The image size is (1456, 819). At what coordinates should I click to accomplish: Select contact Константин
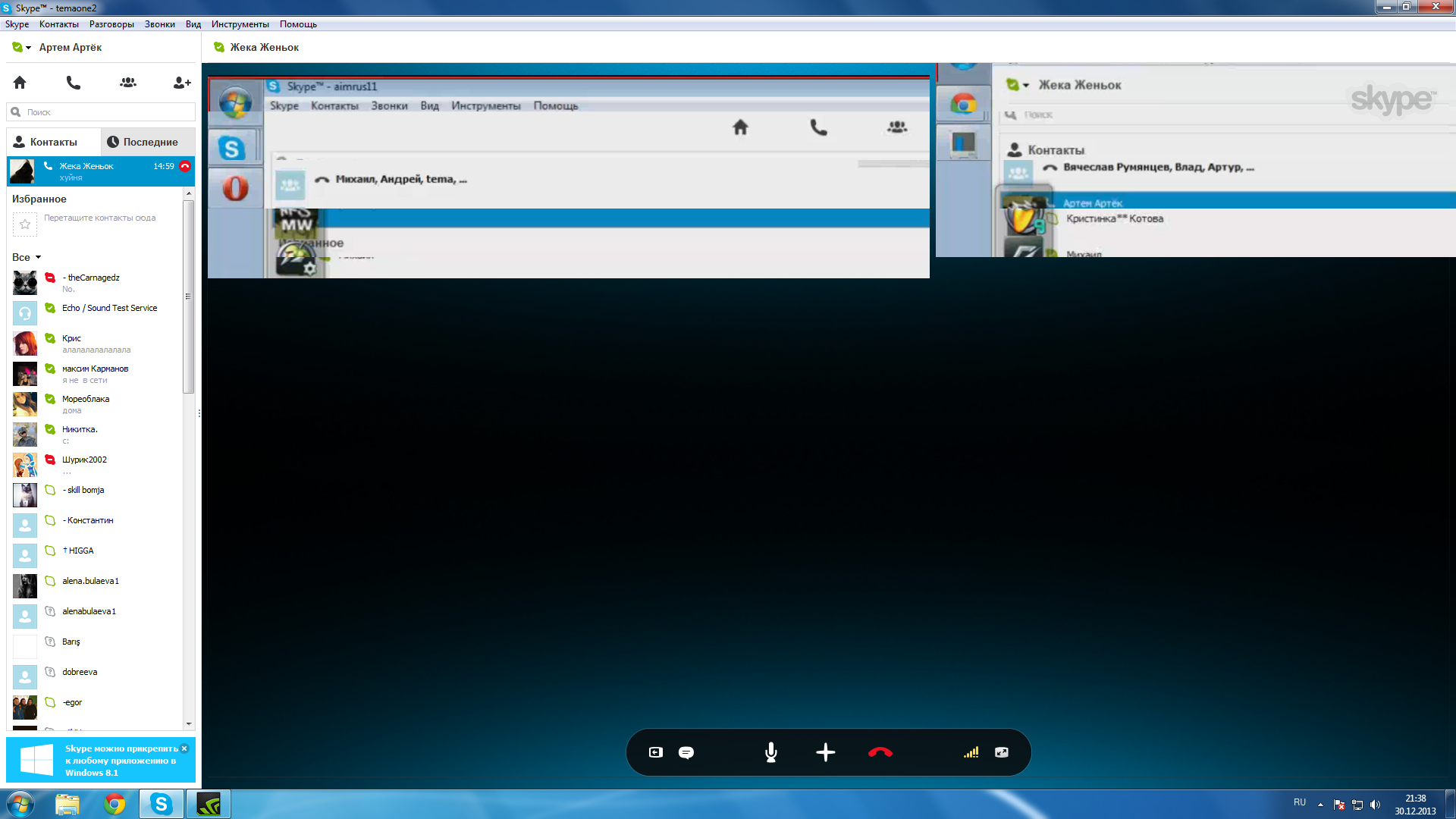point(95,526)
